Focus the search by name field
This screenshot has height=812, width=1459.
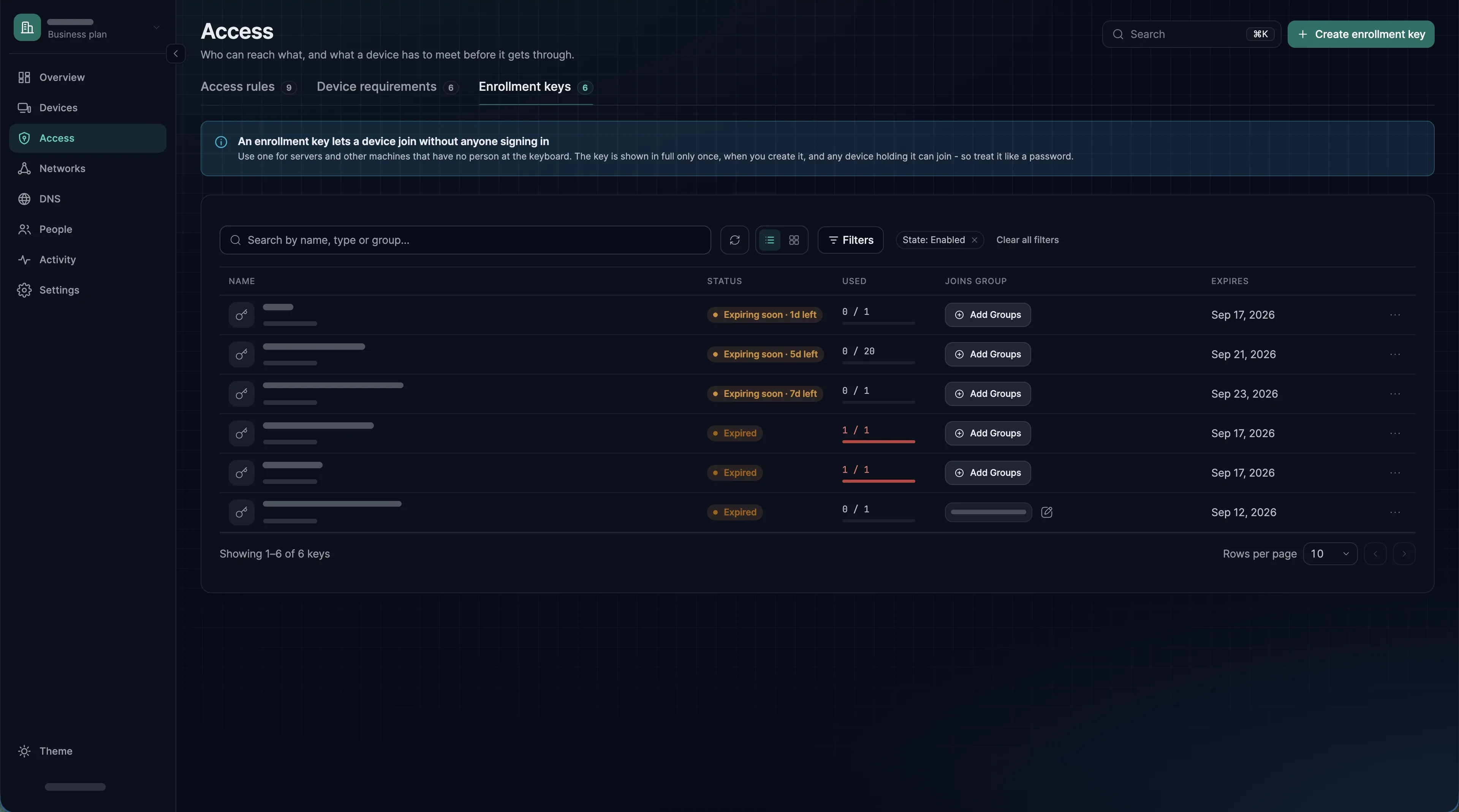[465, 240]
